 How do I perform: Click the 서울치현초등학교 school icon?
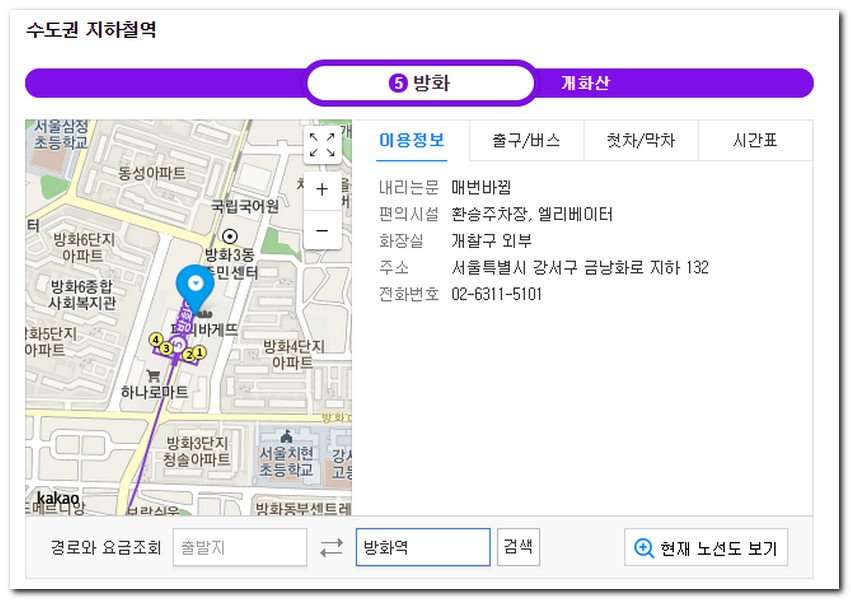click(x=287, y=436)
